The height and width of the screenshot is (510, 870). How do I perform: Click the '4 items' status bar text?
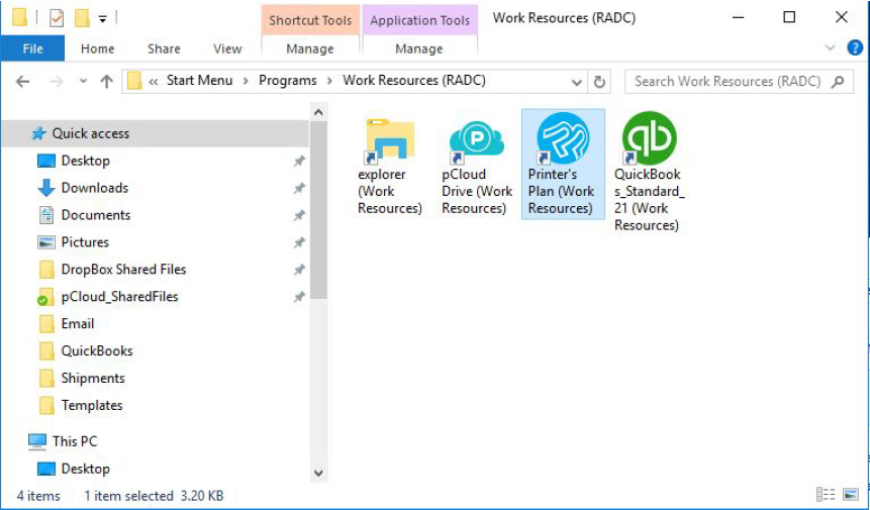point(38,496)
